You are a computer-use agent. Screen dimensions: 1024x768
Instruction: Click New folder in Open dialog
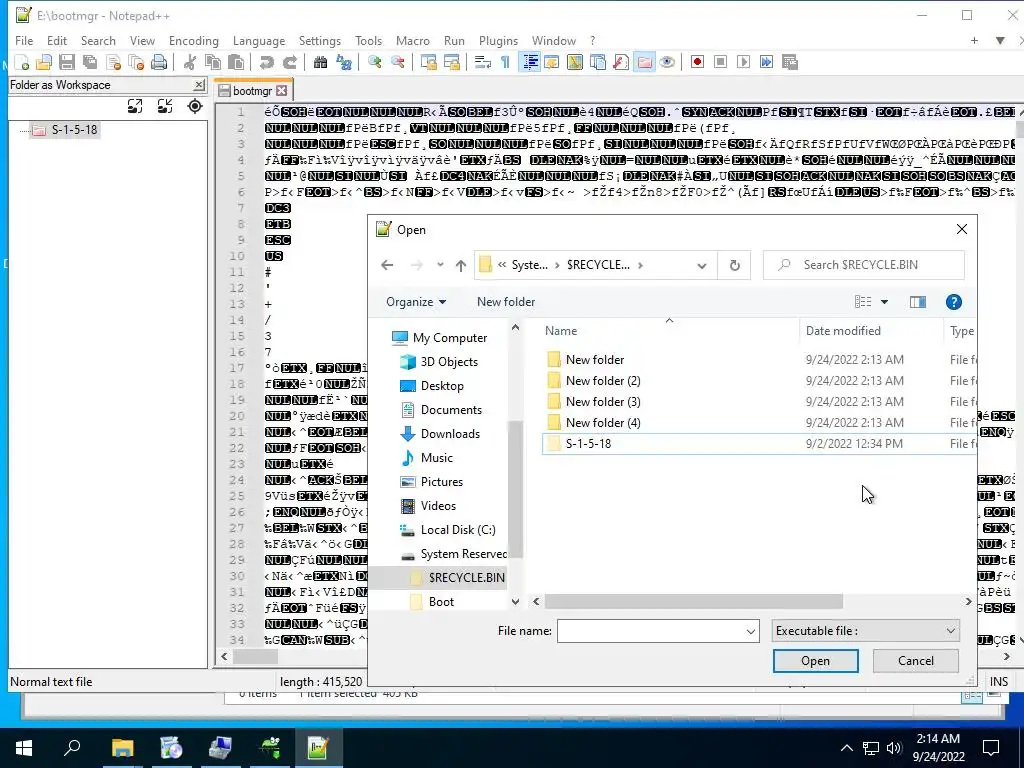coord(506,302)
